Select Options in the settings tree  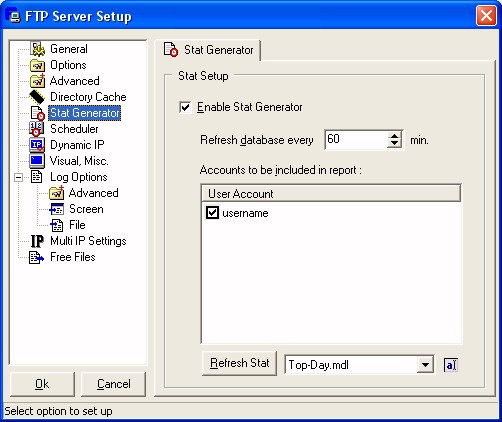pos(68,65)
